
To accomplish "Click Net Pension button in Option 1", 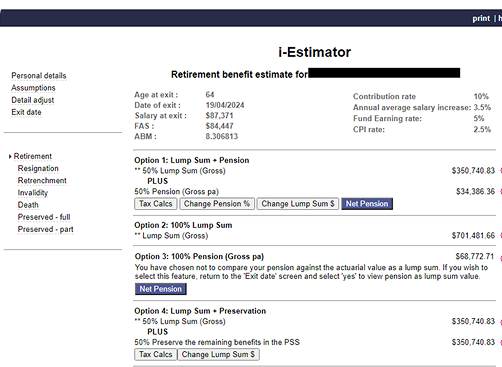I will click(367, 204).
